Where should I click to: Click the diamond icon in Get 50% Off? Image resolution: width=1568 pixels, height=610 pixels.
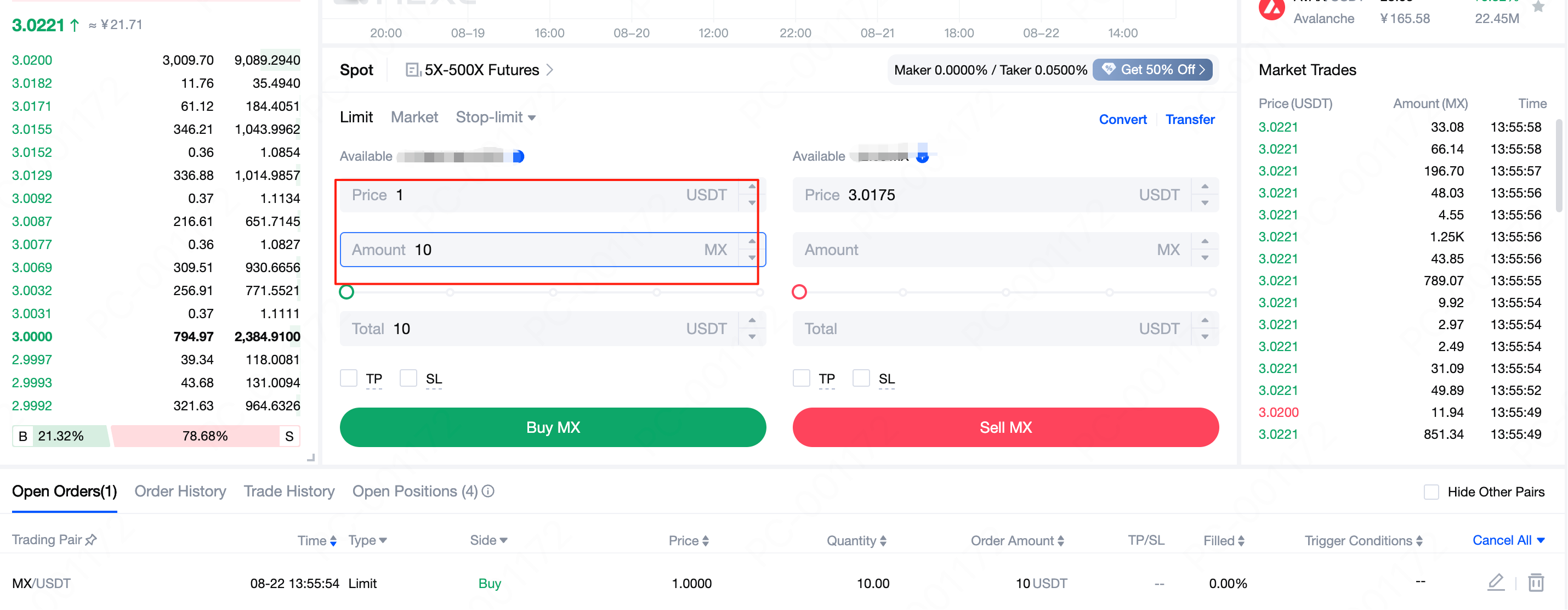(1109, 70)
